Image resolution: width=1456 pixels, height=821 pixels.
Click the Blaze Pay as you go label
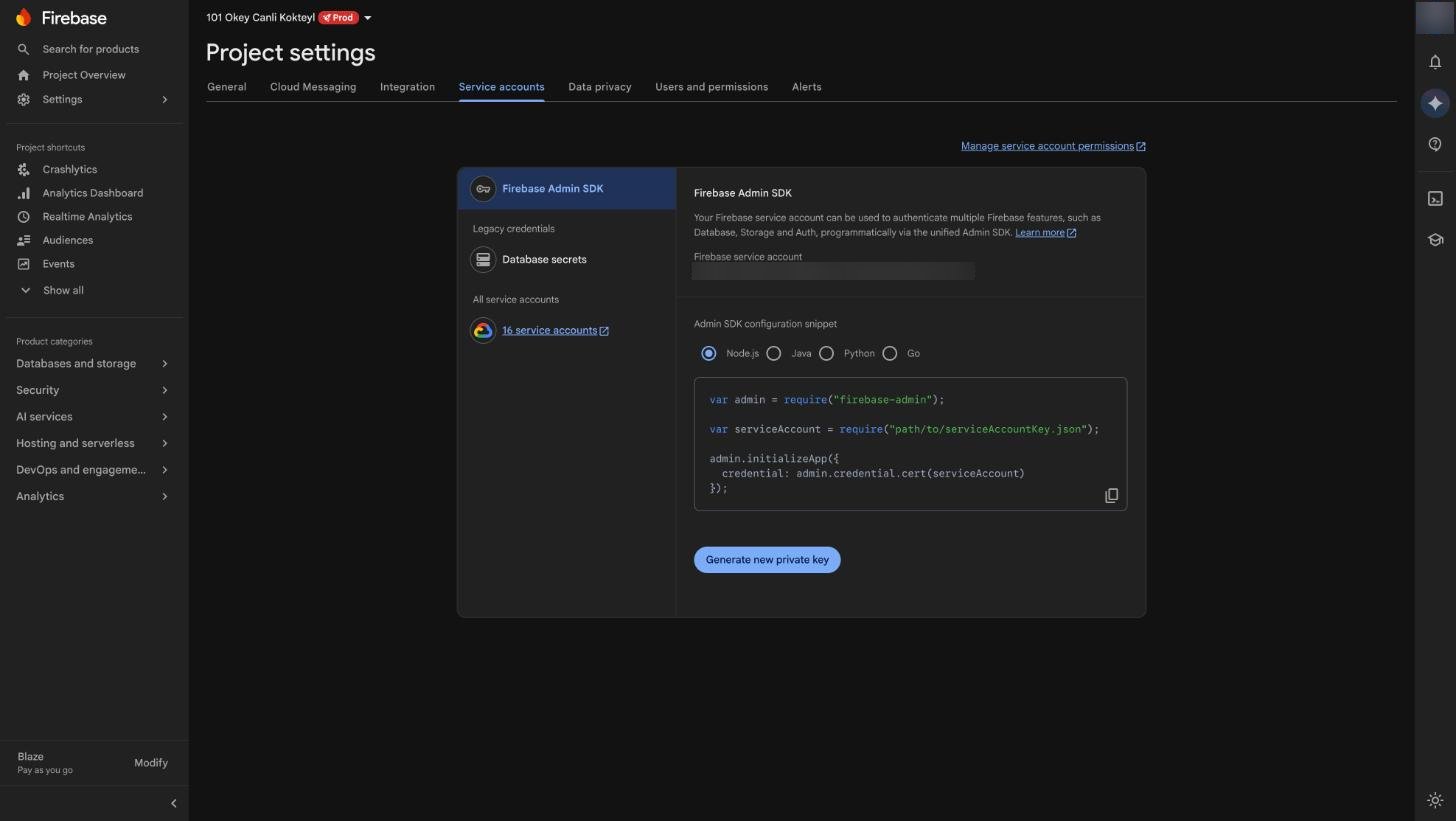click(45, 763)
